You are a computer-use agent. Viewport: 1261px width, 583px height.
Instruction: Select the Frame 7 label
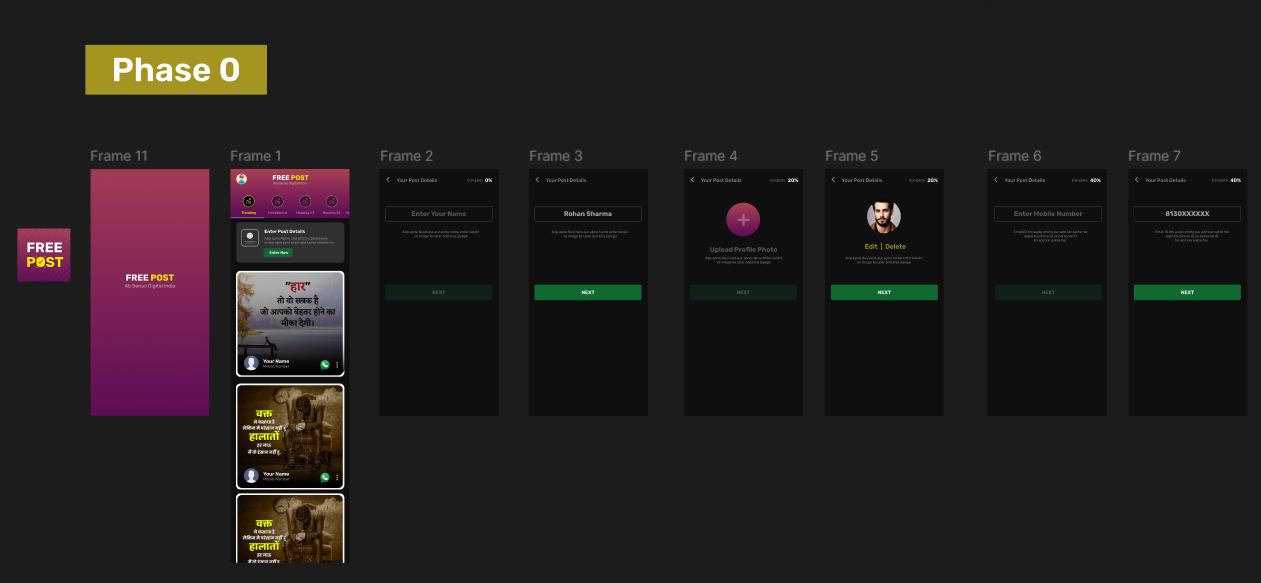pos(1154,156)
